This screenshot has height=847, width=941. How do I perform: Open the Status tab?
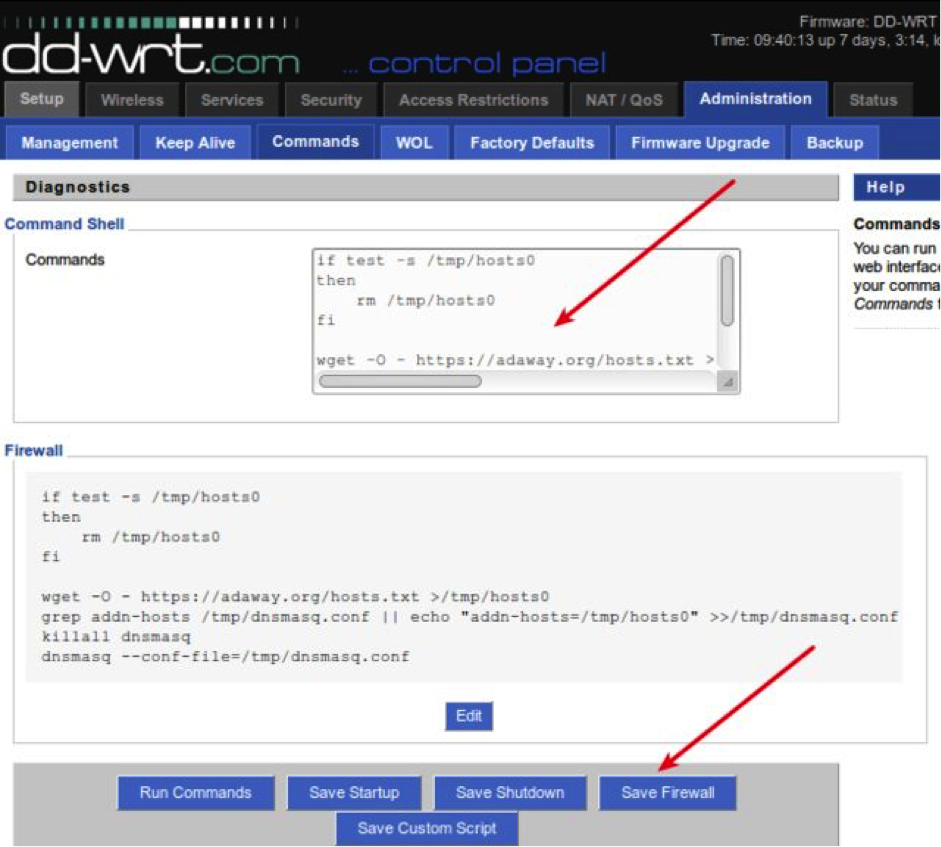873,100
